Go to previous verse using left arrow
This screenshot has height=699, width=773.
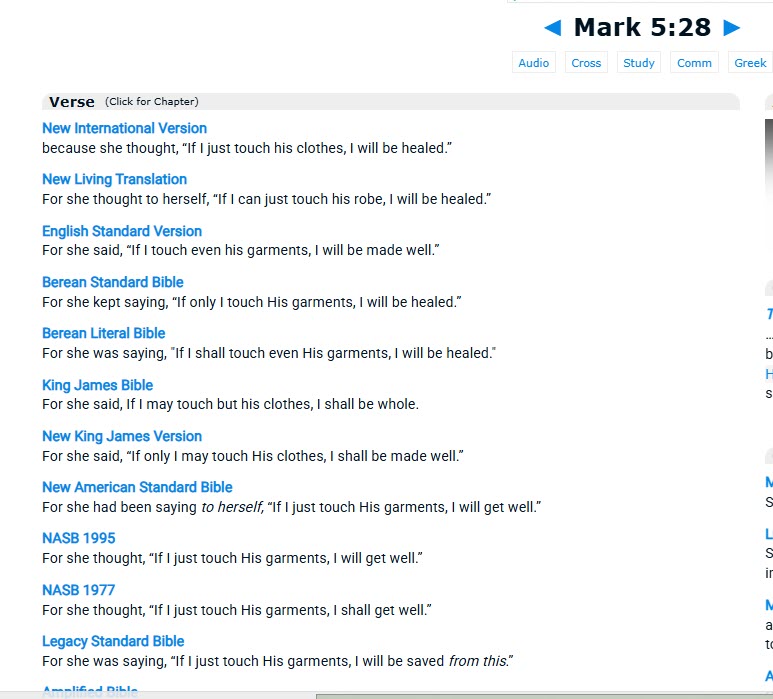coord(552,28)
